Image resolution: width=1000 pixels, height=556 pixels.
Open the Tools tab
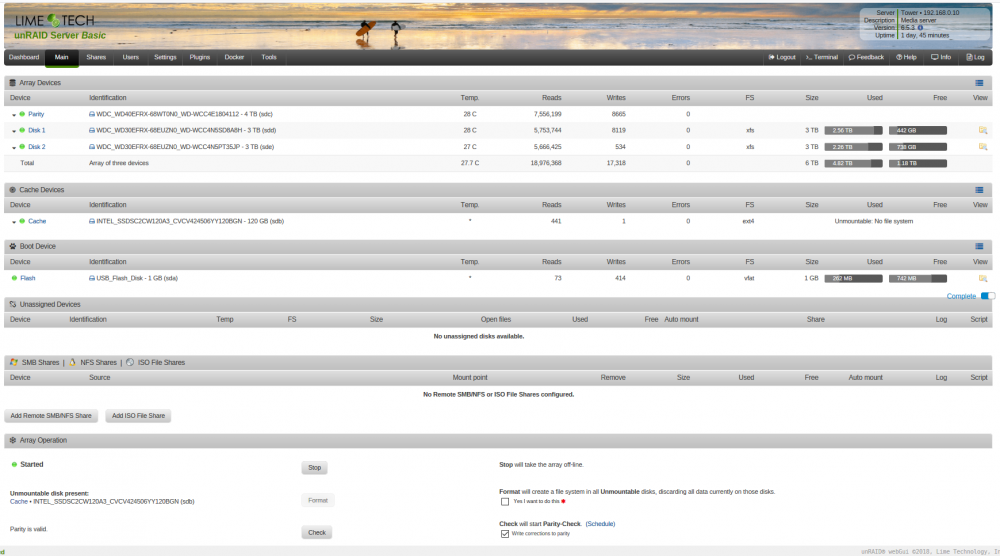[269, 57]
